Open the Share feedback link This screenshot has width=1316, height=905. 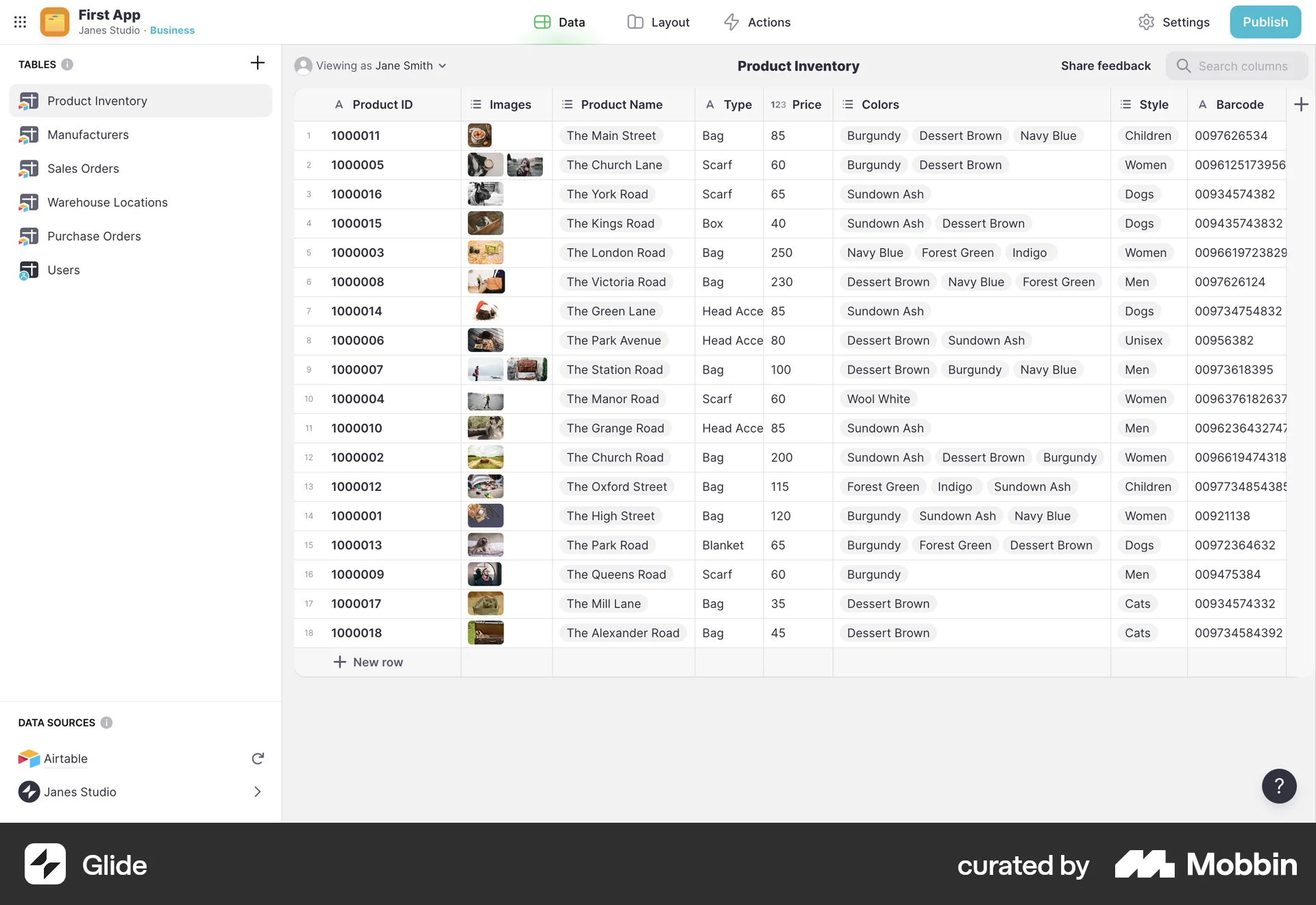pos(1106,66)
